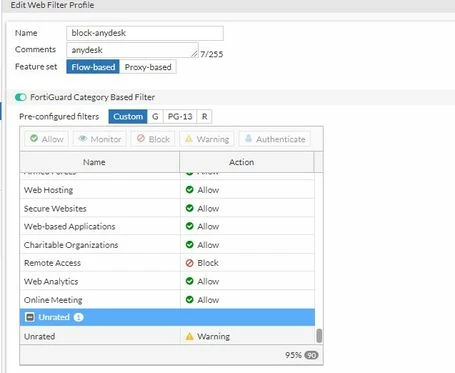Click the Comments field containing anydesk
Viewport: 455px width, 373px height.
pyautogui.click(x=132, y=50)
